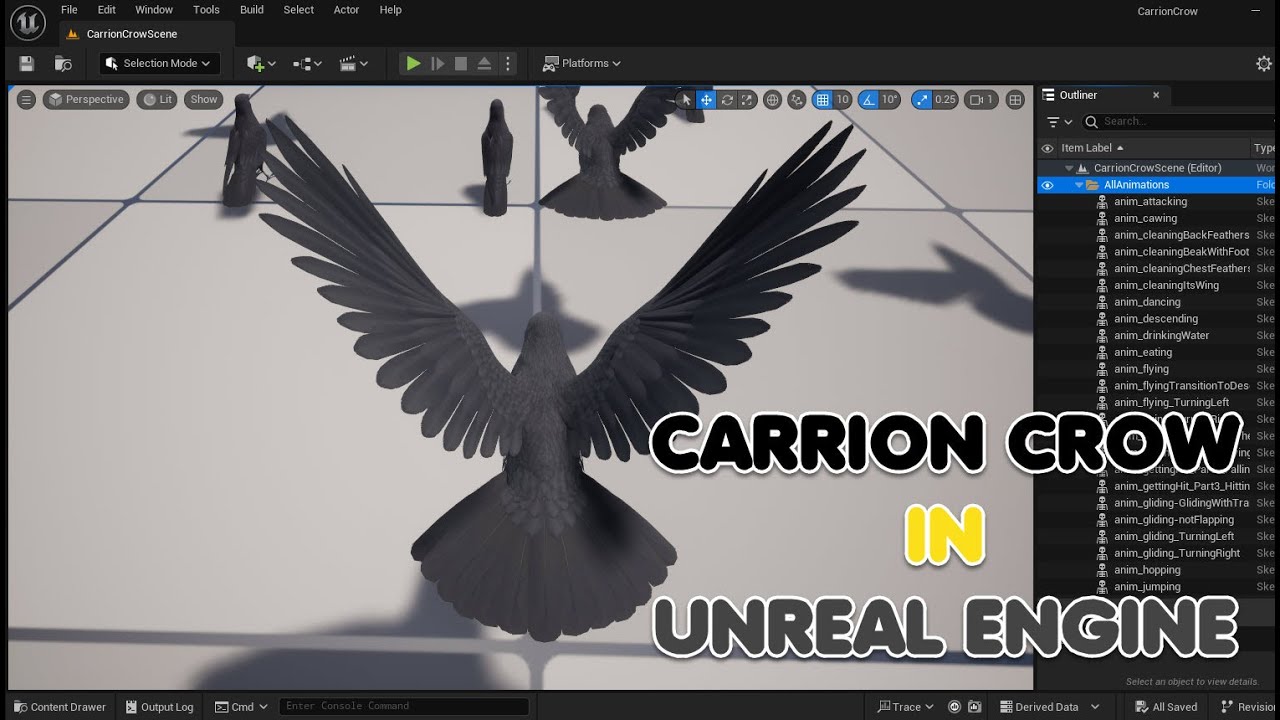This screenshot has width=1280, height=720.
Task: Open the Outliner filter options dropdown
Action: click(x=1059, y=122)
